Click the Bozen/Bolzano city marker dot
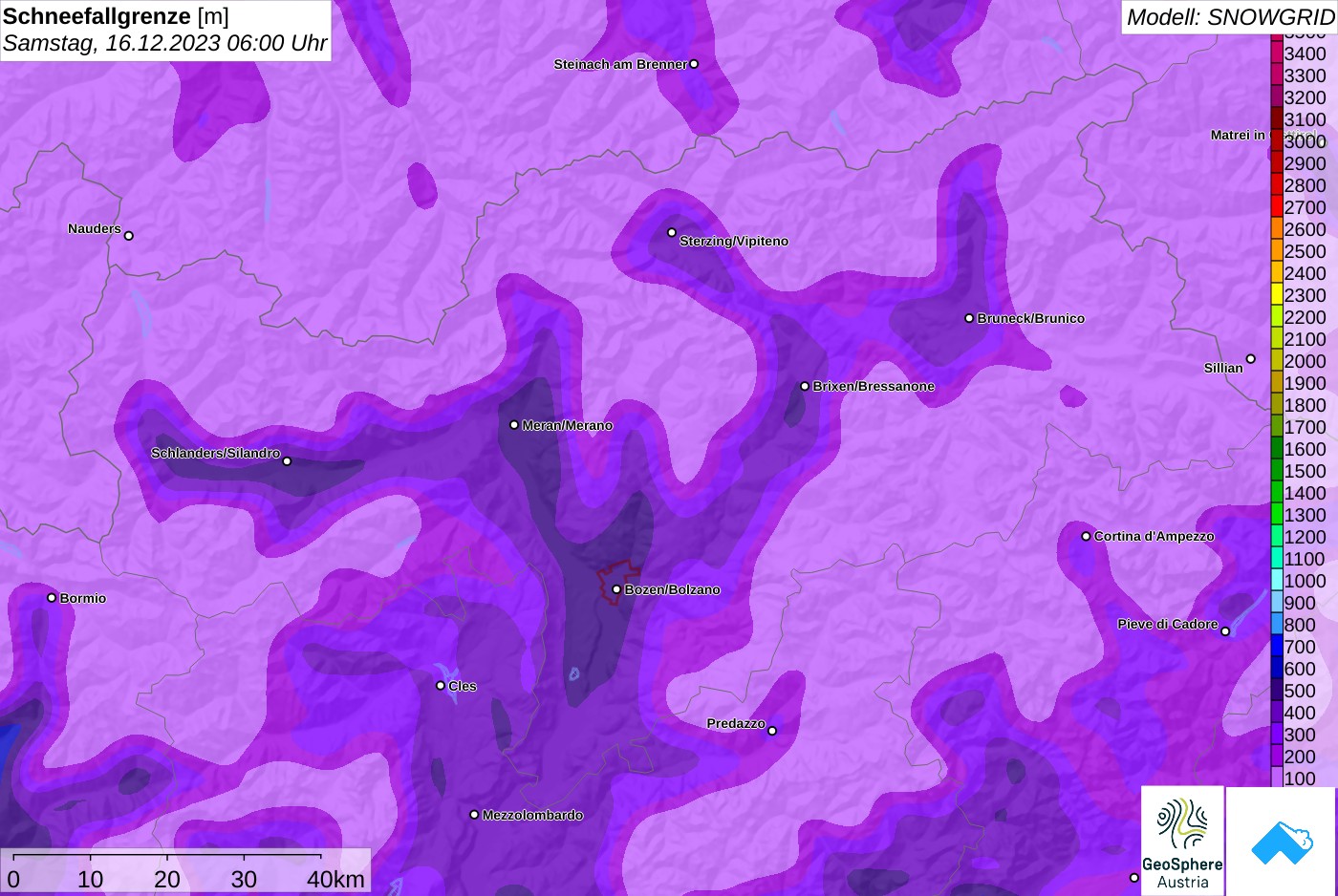 pyautogui.click(x=616, y=589)
